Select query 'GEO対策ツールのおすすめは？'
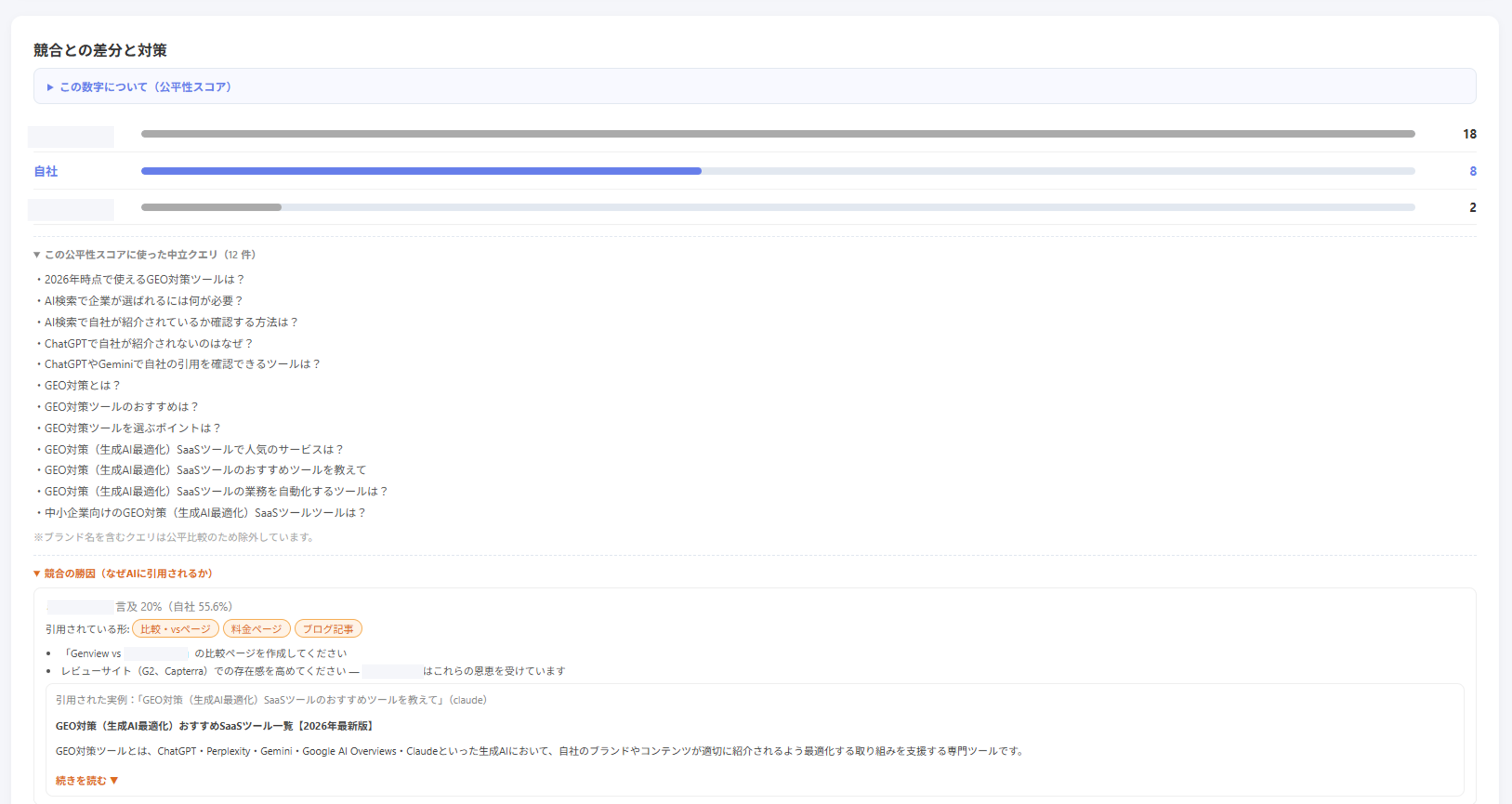 click(122, 406)
